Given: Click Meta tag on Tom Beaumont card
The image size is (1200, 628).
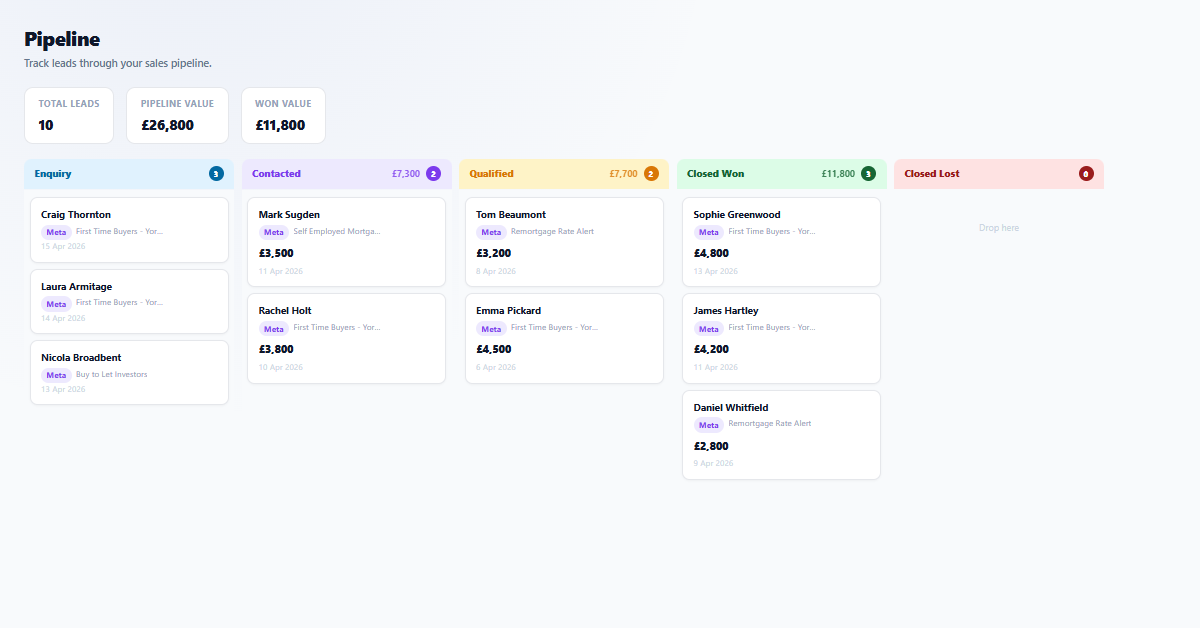Looking at the screenshot, I should 491,232.
